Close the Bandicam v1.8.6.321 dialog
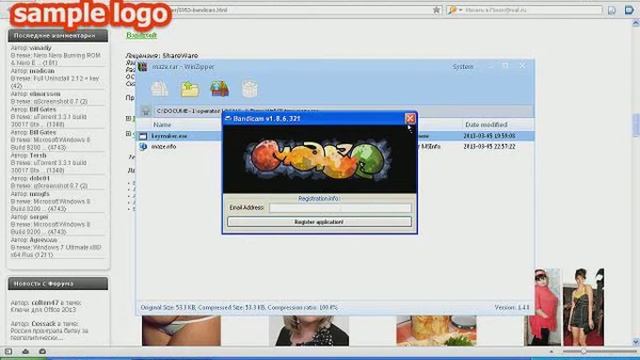 point(410,118)
